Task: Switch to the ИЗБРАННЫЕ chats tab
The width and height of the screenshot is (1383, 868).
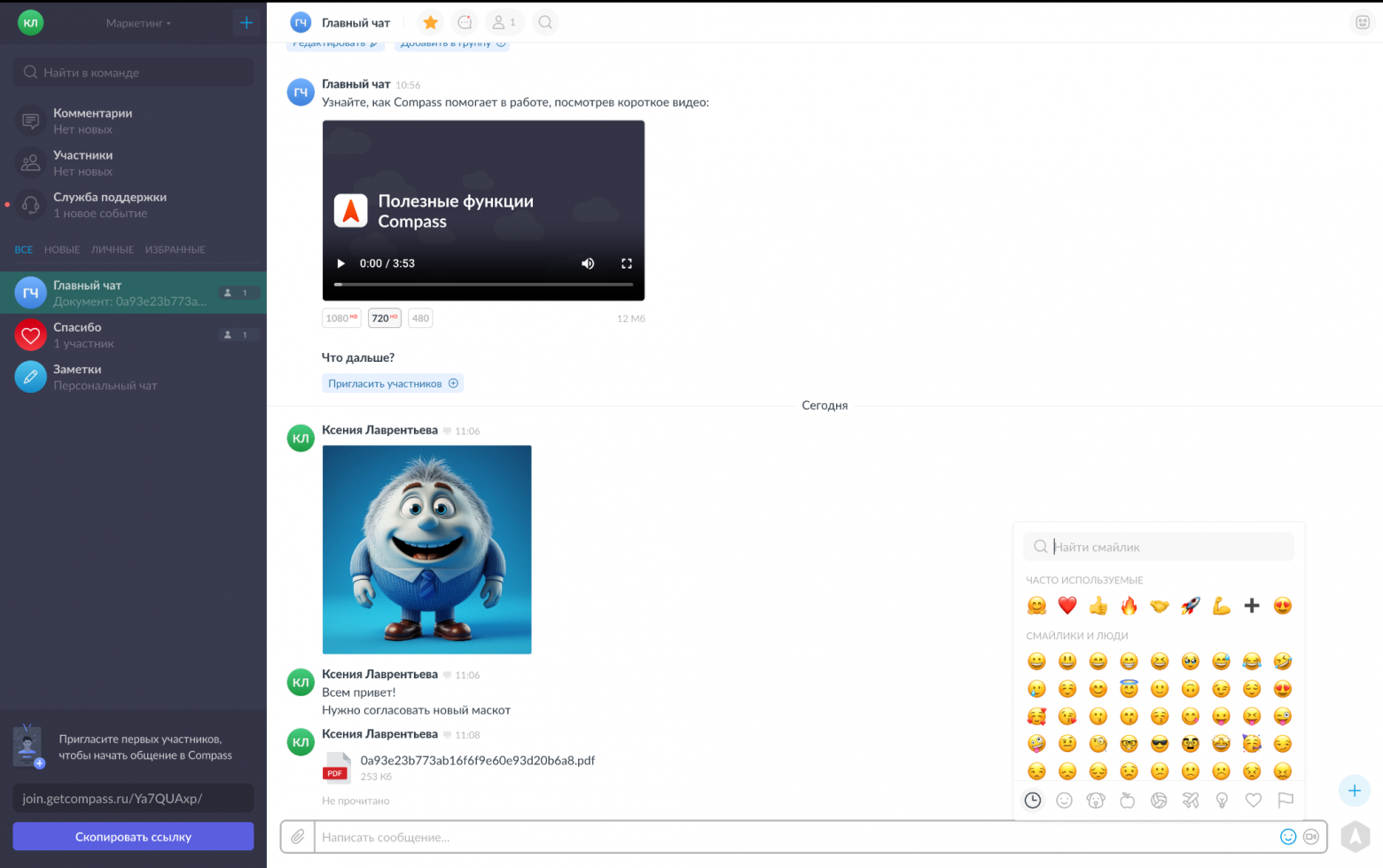Action: (x=175, y=250)
